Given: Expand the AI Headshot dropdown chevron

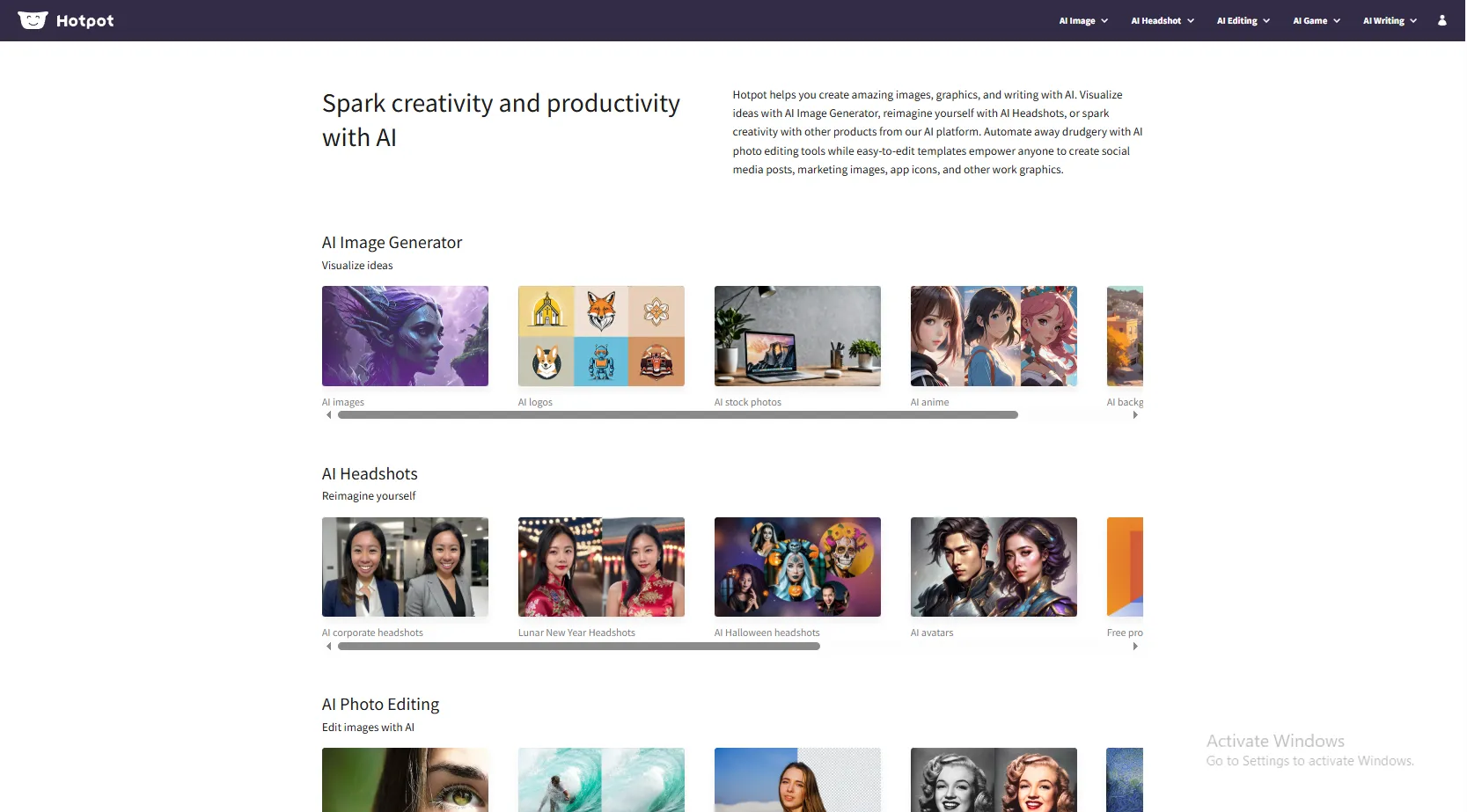Looking at the screenshot, I should [x=1191, y=21].
